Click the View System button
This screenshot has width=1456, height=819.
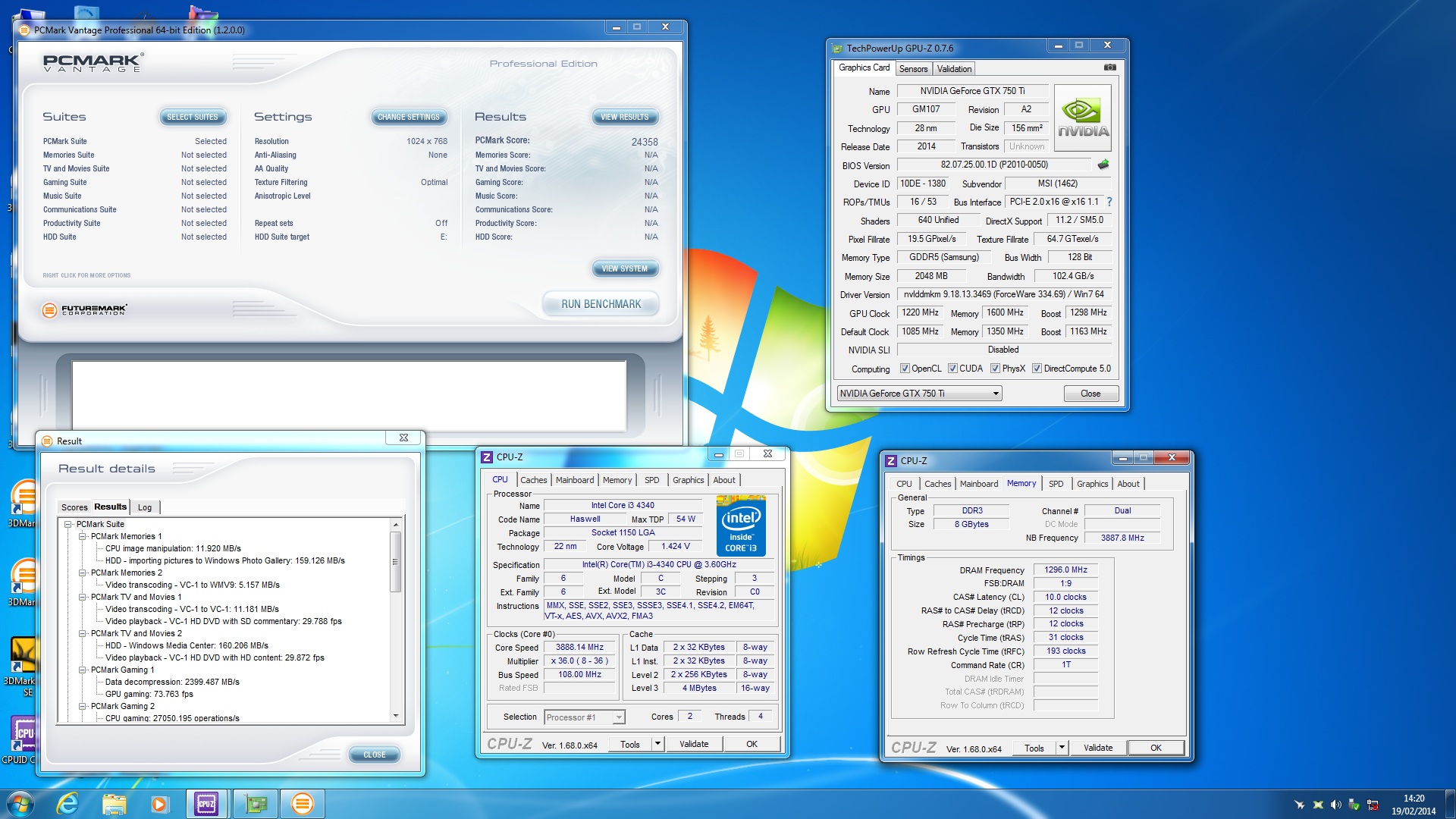click(x=625, y=268)
